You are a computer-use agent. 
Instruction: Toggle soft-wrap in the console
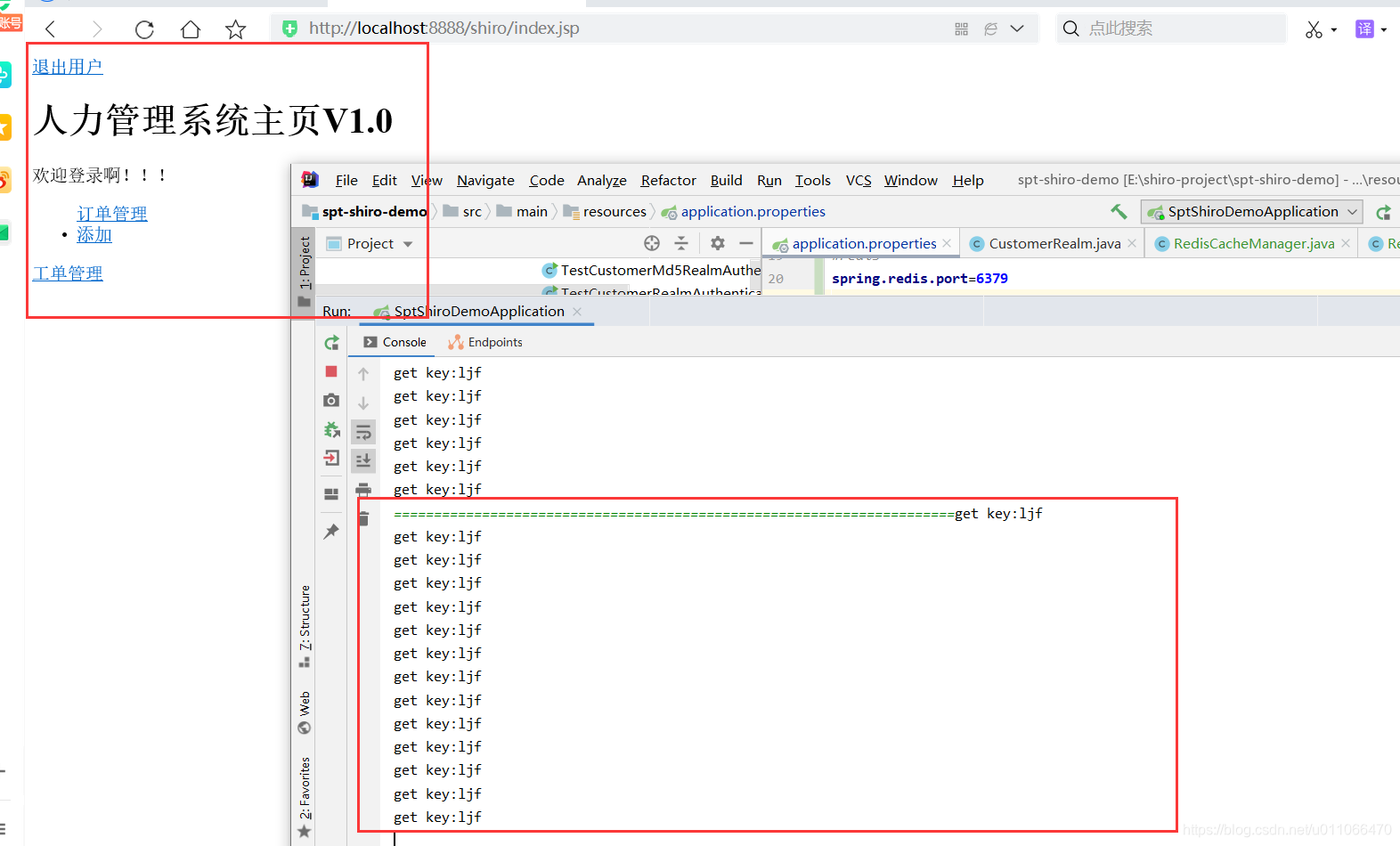363,433
